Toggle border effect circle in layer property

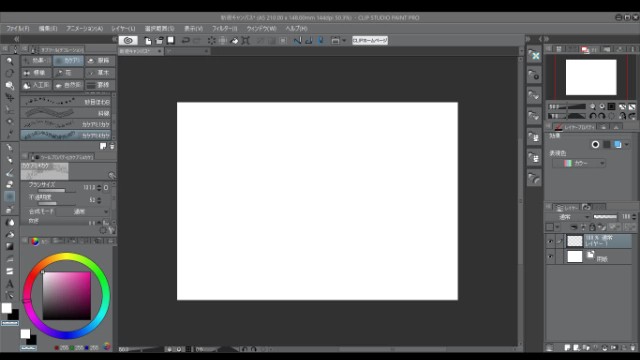[595, 144]
